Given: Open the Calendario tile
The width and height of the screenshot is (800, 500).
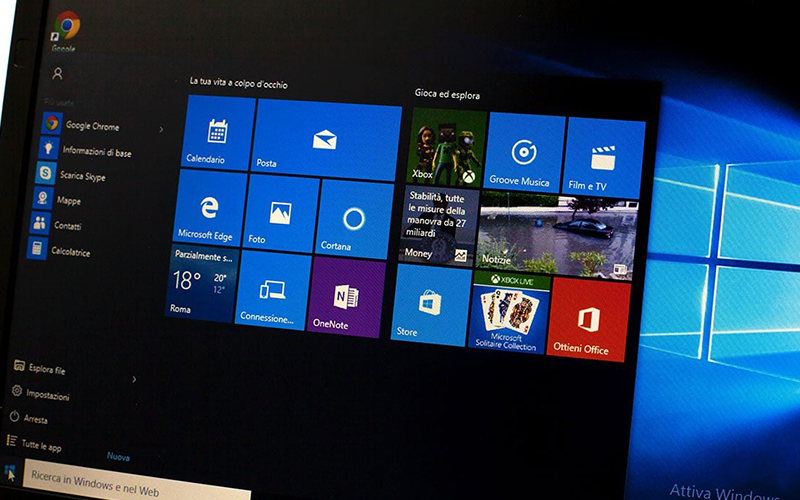Looking at the screenshot, I should pyautogui.click(x=218, y=133).
